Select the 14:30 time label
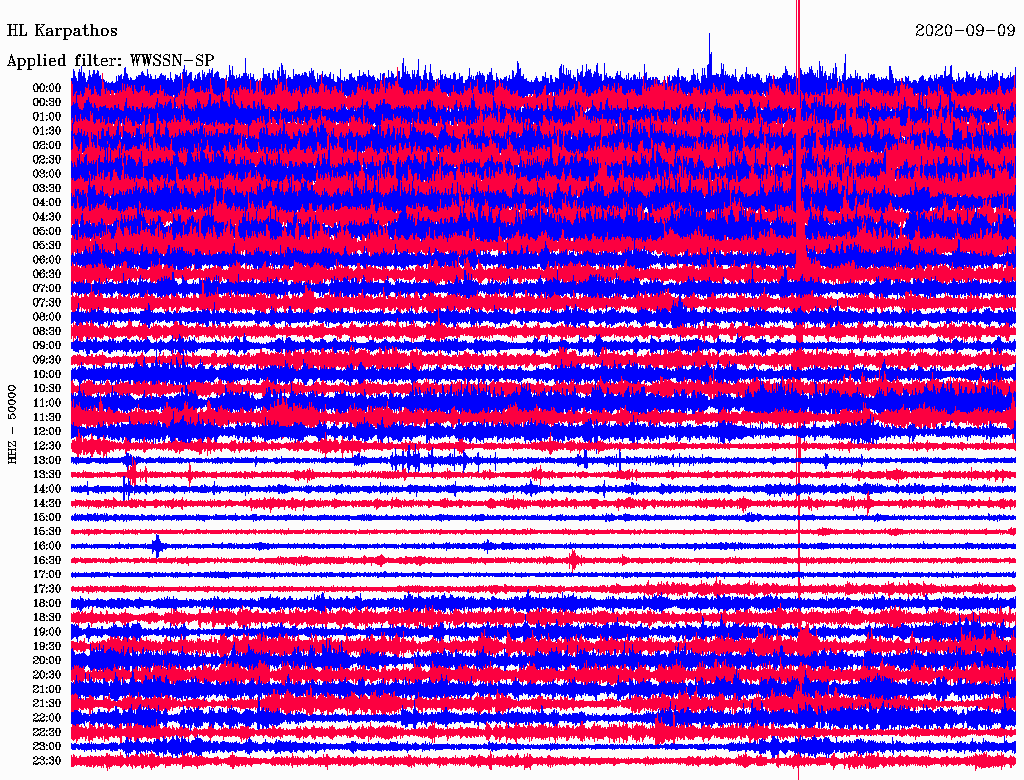 (47, 504)
